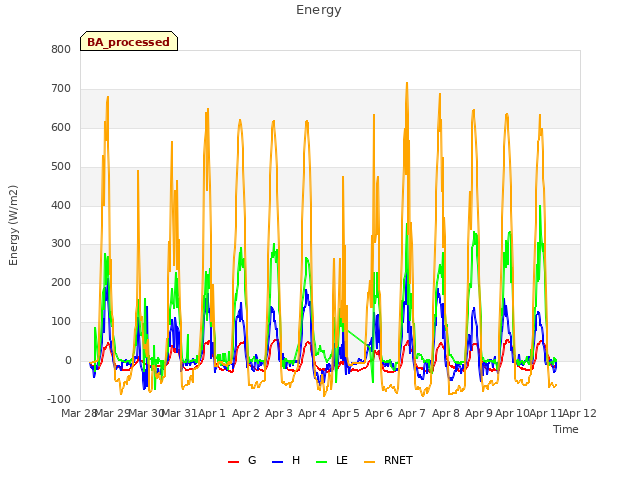Click the 300 y-axis tick label
The width and height of the screenshot is (640, 480).
click(x=61, y=244)
